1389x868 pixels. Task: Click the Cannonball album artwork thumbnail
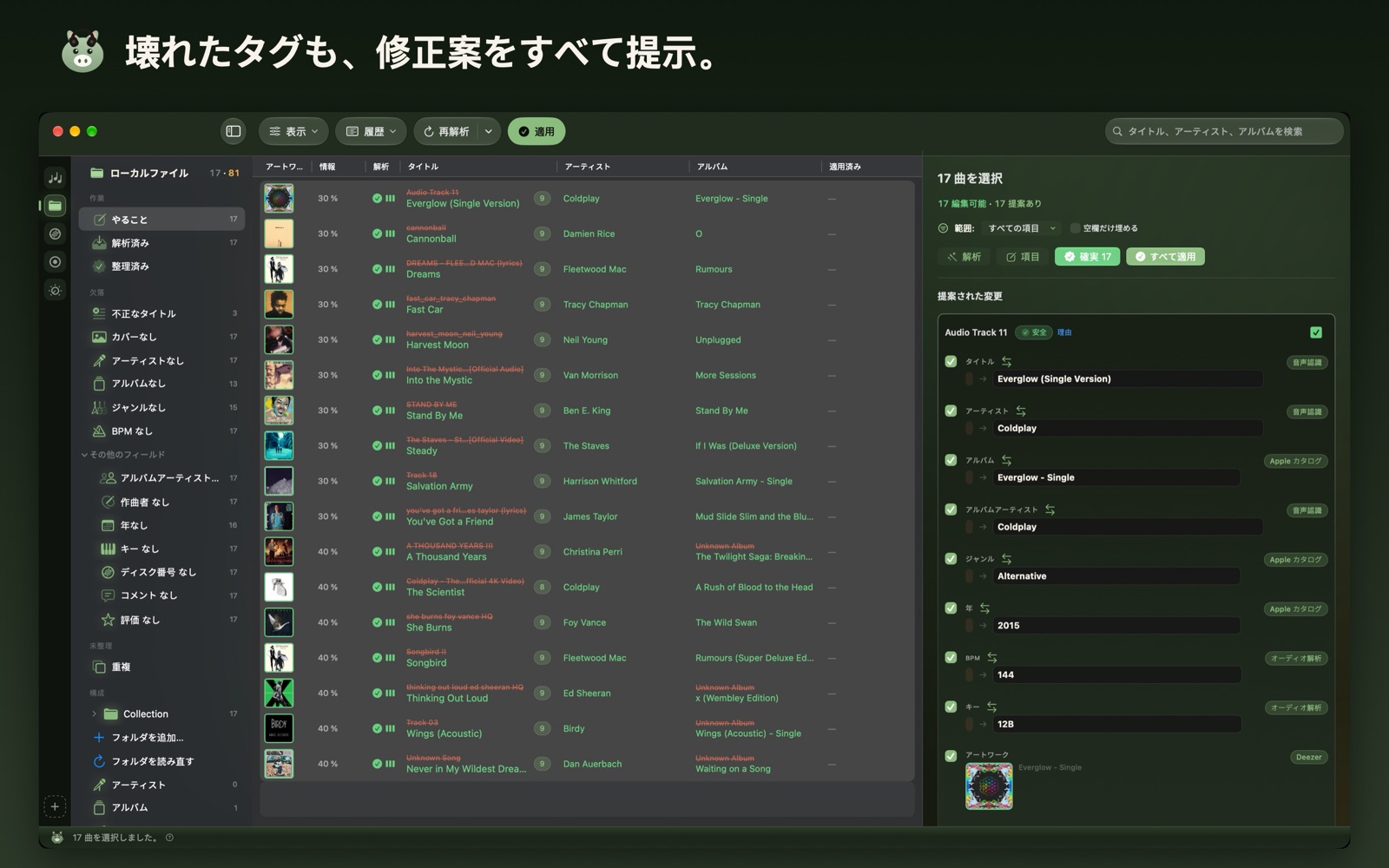click(x=279, y=233)
